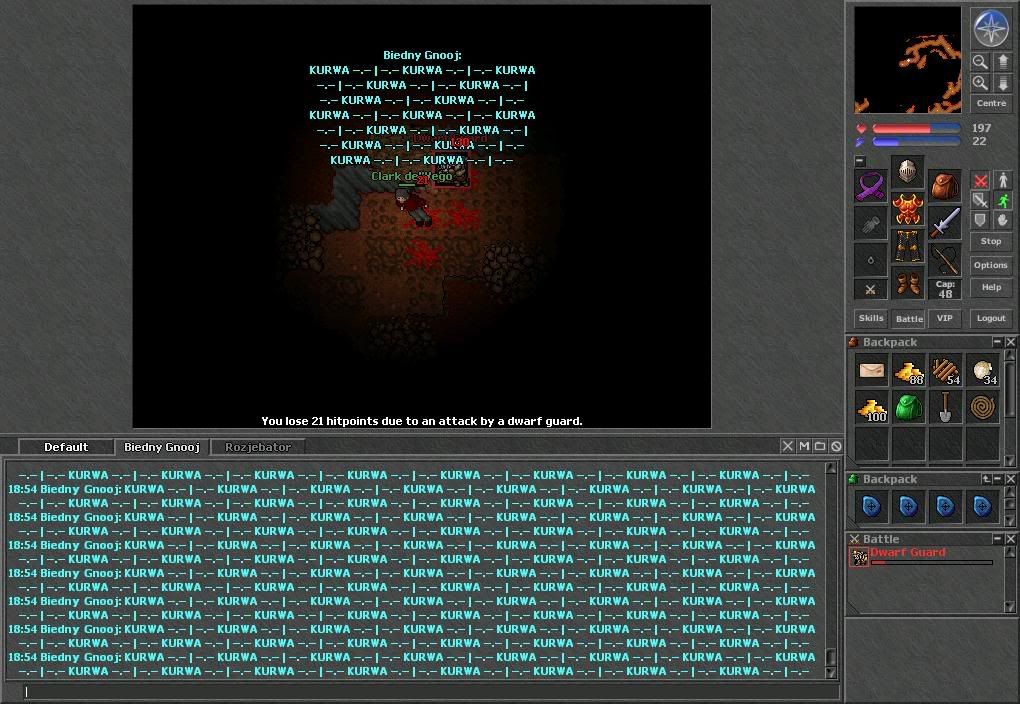Click the empty ring slot
This screenshot has height=704, width=1020.
tap(870, 260)
